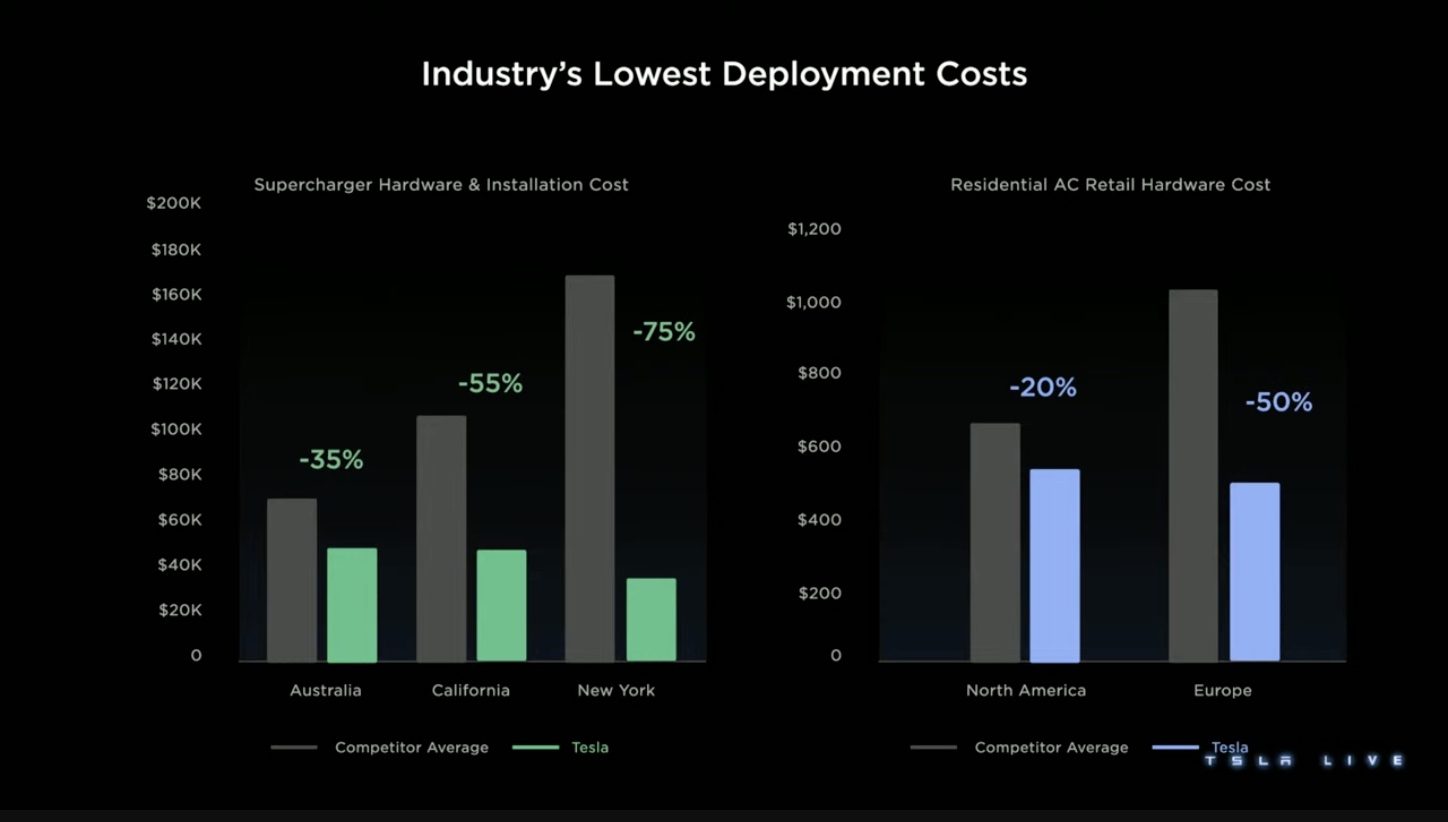Click the New York category label

click(616, 690)
